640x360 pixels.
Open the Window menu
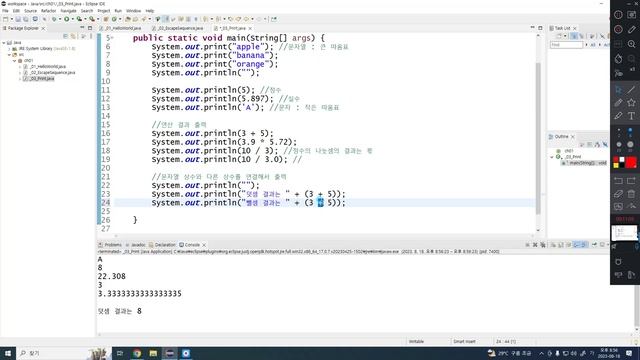(x=133, y=11)
